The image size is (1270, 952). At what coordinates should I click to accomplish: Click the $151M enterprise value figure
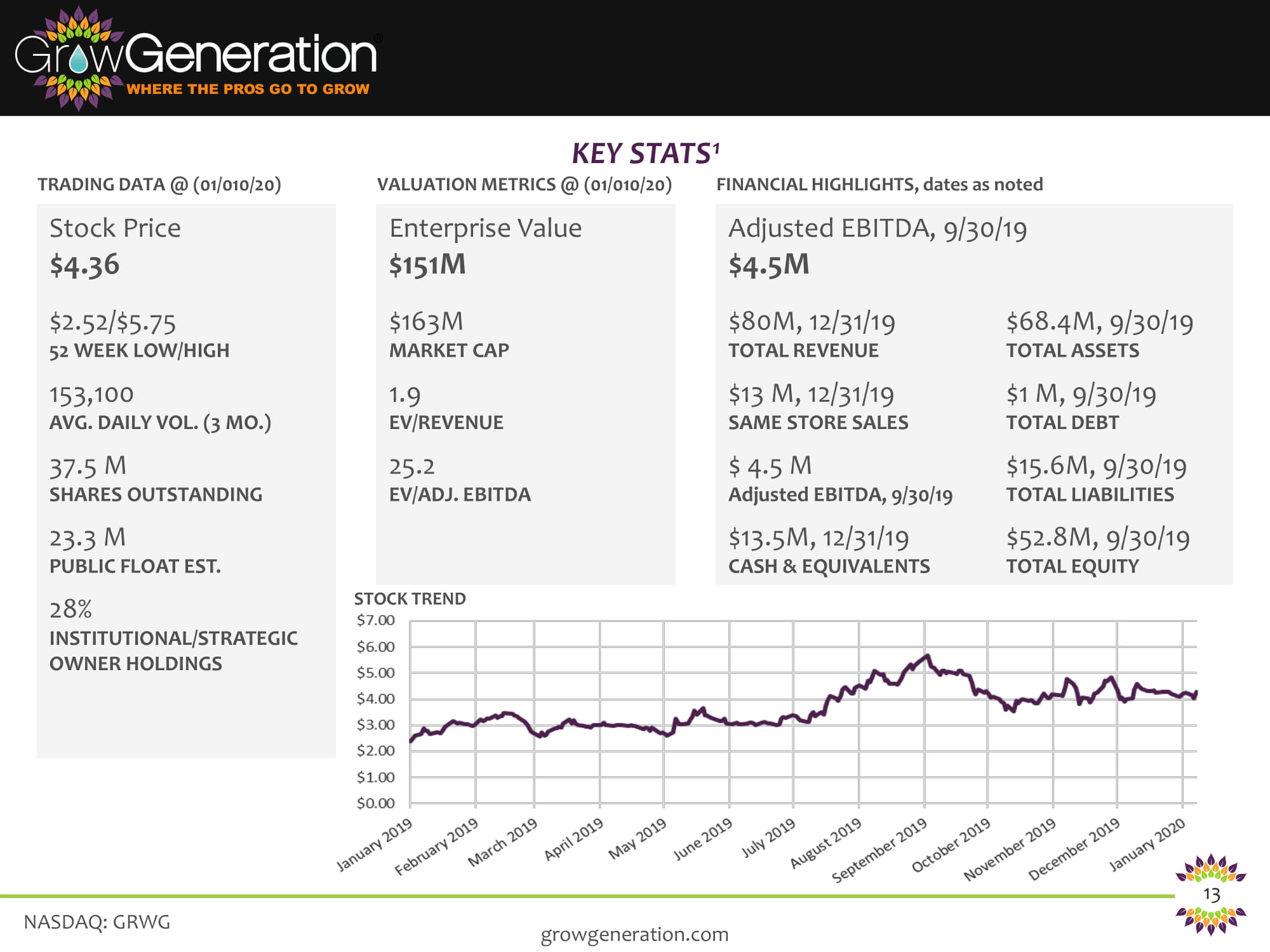(x=427, y=265)
